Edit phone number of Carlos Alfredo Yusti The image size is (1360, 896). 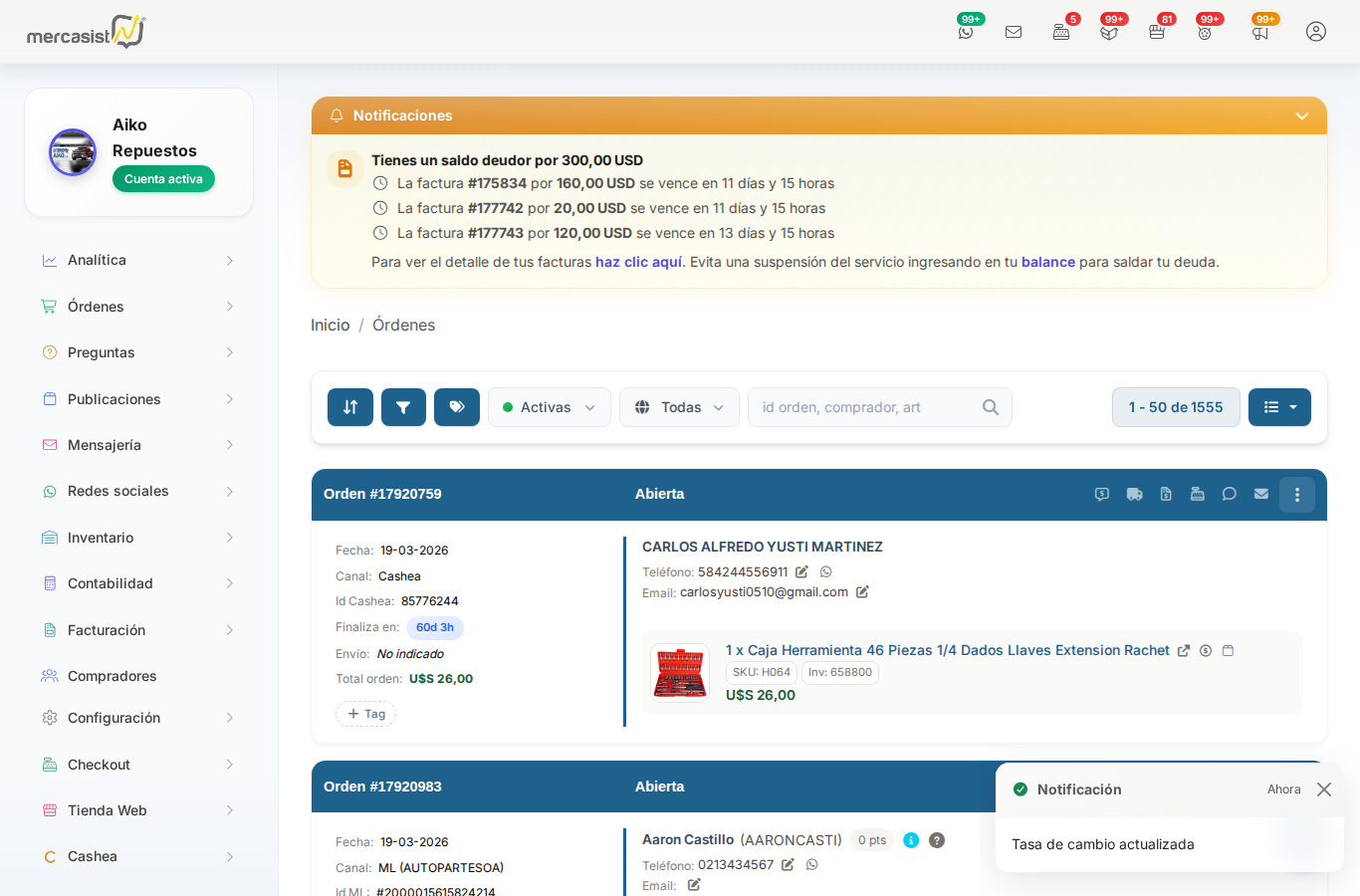[x=801, y=572]
